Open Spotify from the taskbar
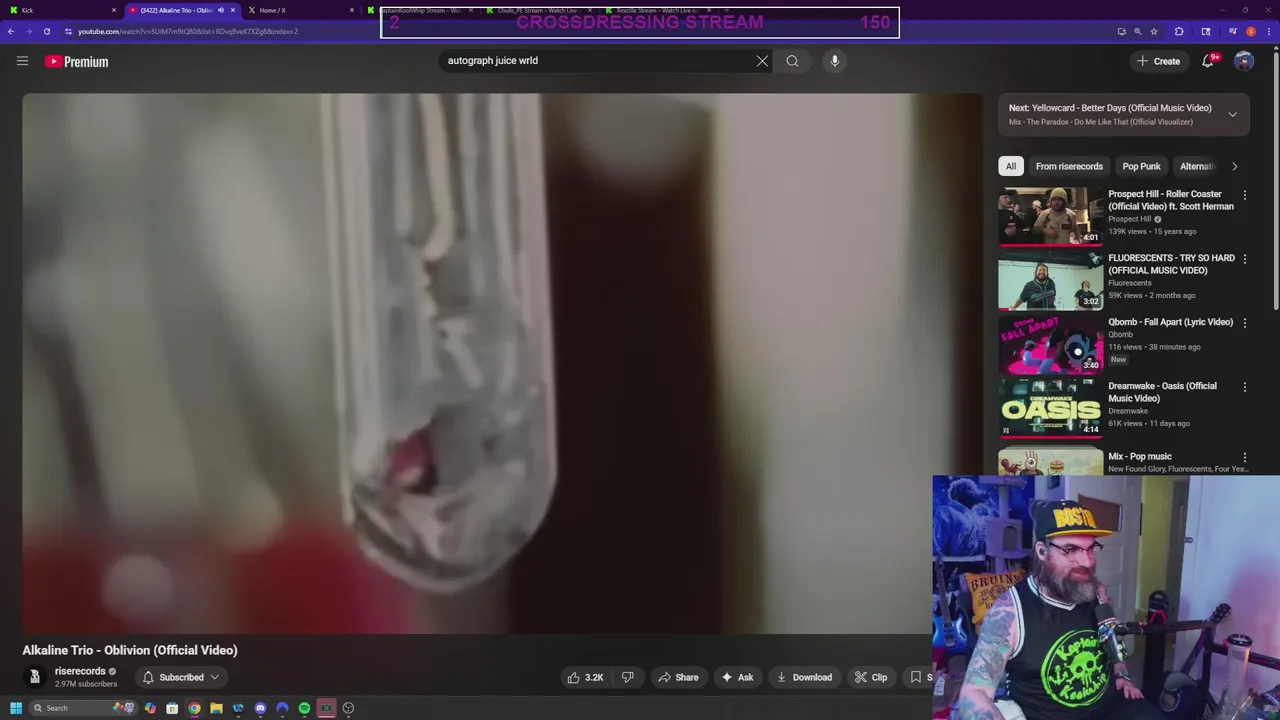This screenshot has width=1280, height=720. click(x=304, y=708)
